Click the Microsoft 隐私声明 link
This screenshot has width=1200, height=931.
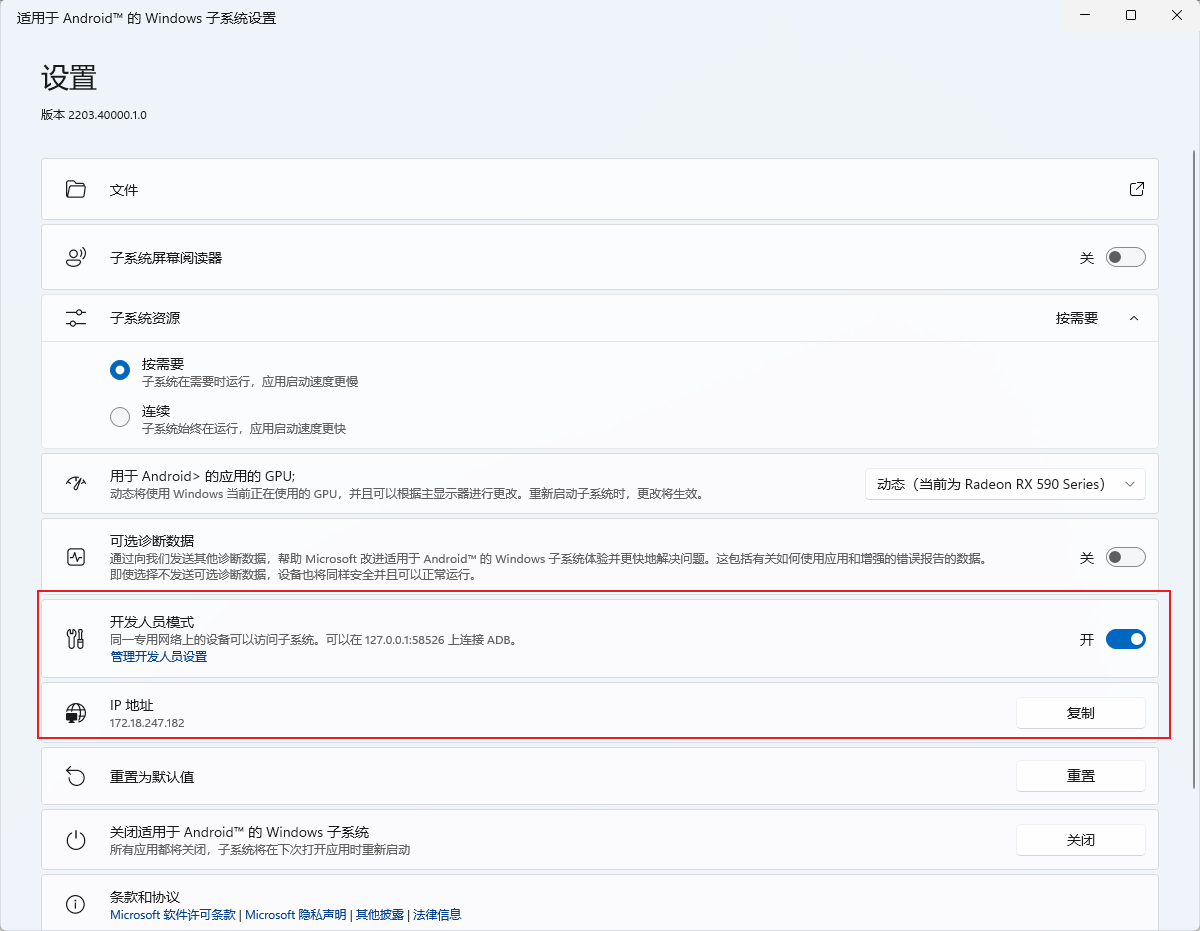tap(297, 914)
